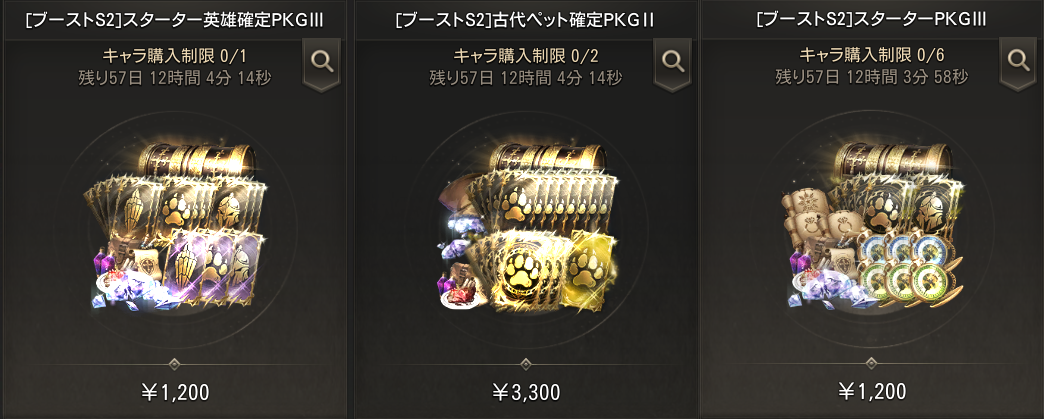Click キャラ購入制限 0/1 label
Screen dimensions: 1044x419
174,55
